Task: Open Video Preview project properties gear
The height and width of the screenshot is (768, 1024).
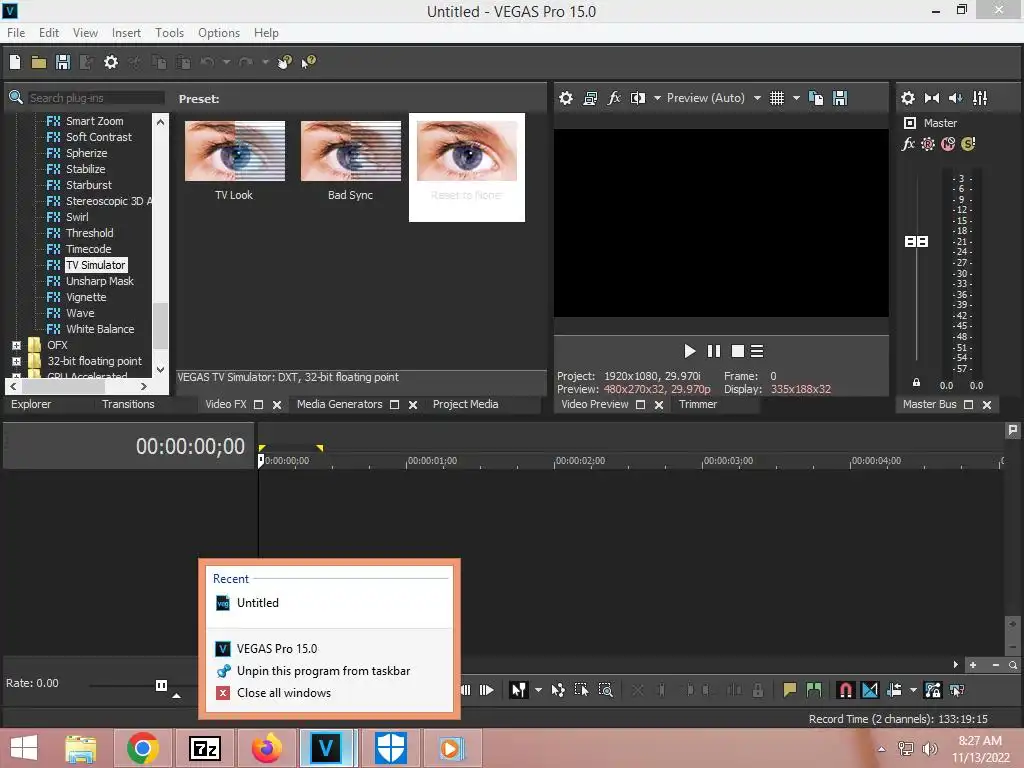Action: coord(566,98)
